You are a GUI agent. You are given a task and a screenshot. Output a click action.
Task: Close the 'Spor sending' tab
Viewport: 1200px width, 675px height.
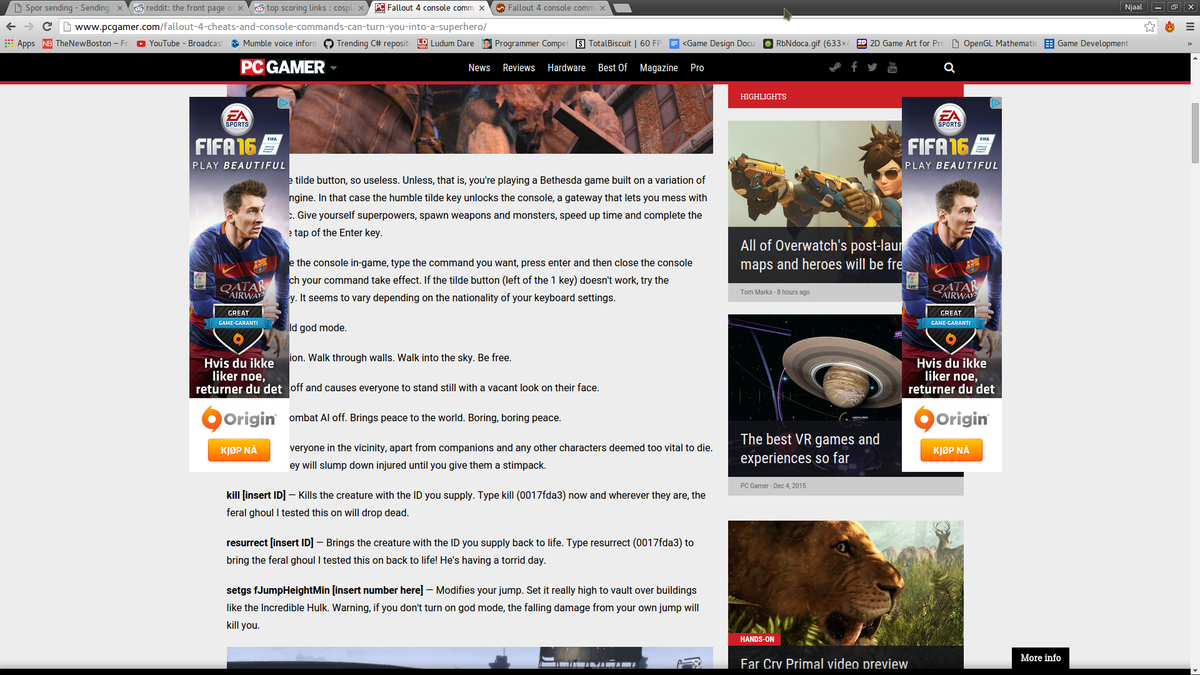pyautogui.click(x=120, y=8)
